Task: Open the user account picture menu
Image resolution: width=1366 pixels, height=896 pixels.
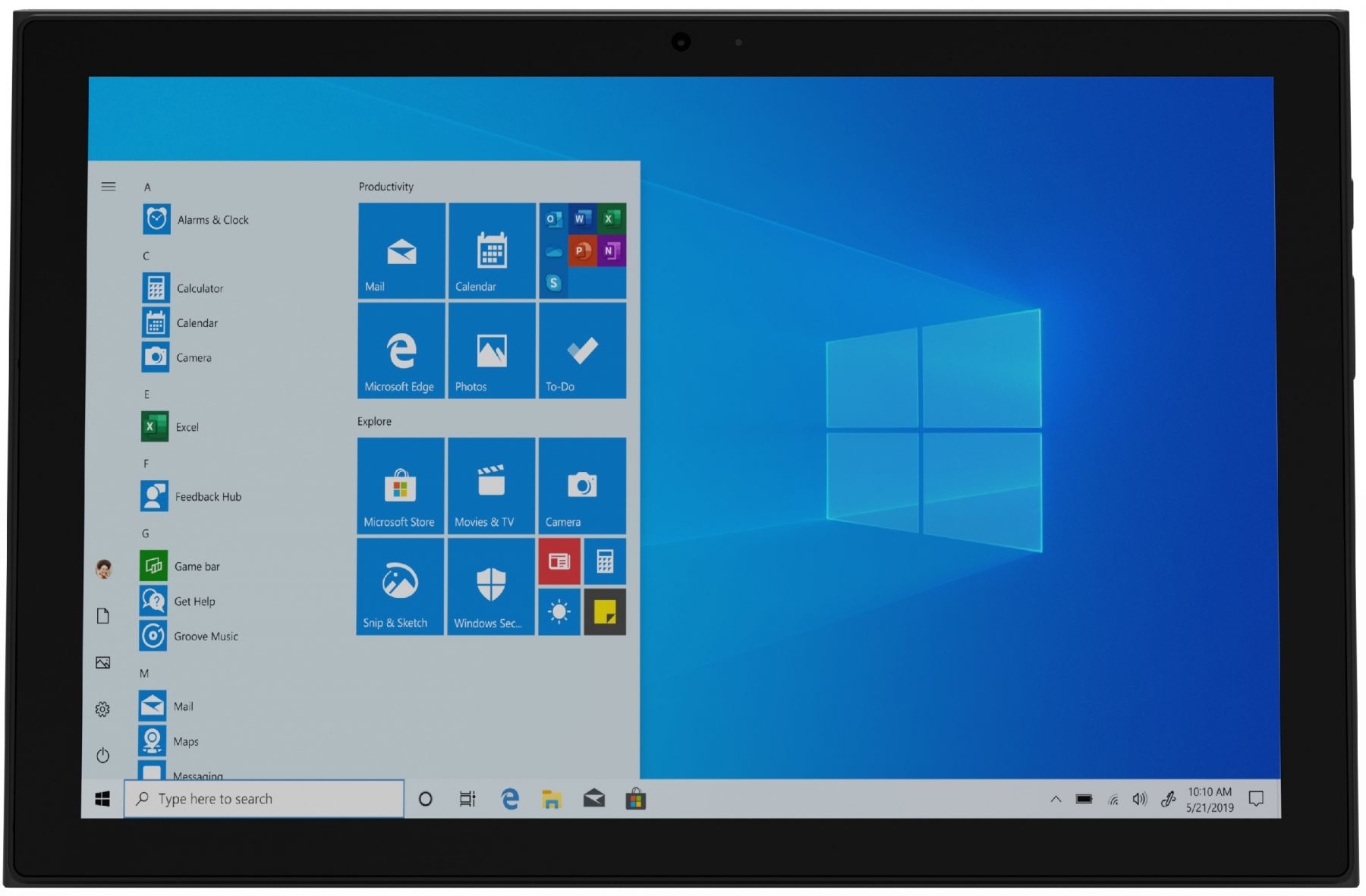Action: (104, 568)
